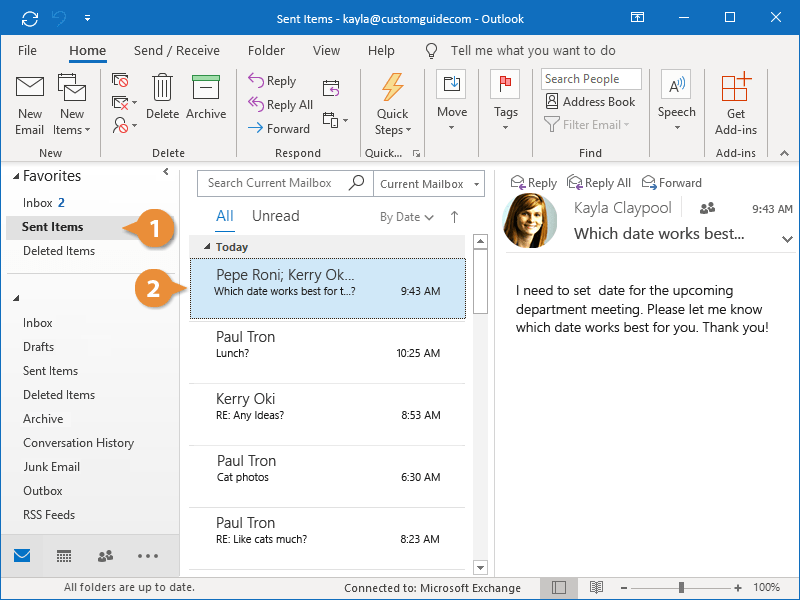Open the New Items dropdown

point(72,106)
